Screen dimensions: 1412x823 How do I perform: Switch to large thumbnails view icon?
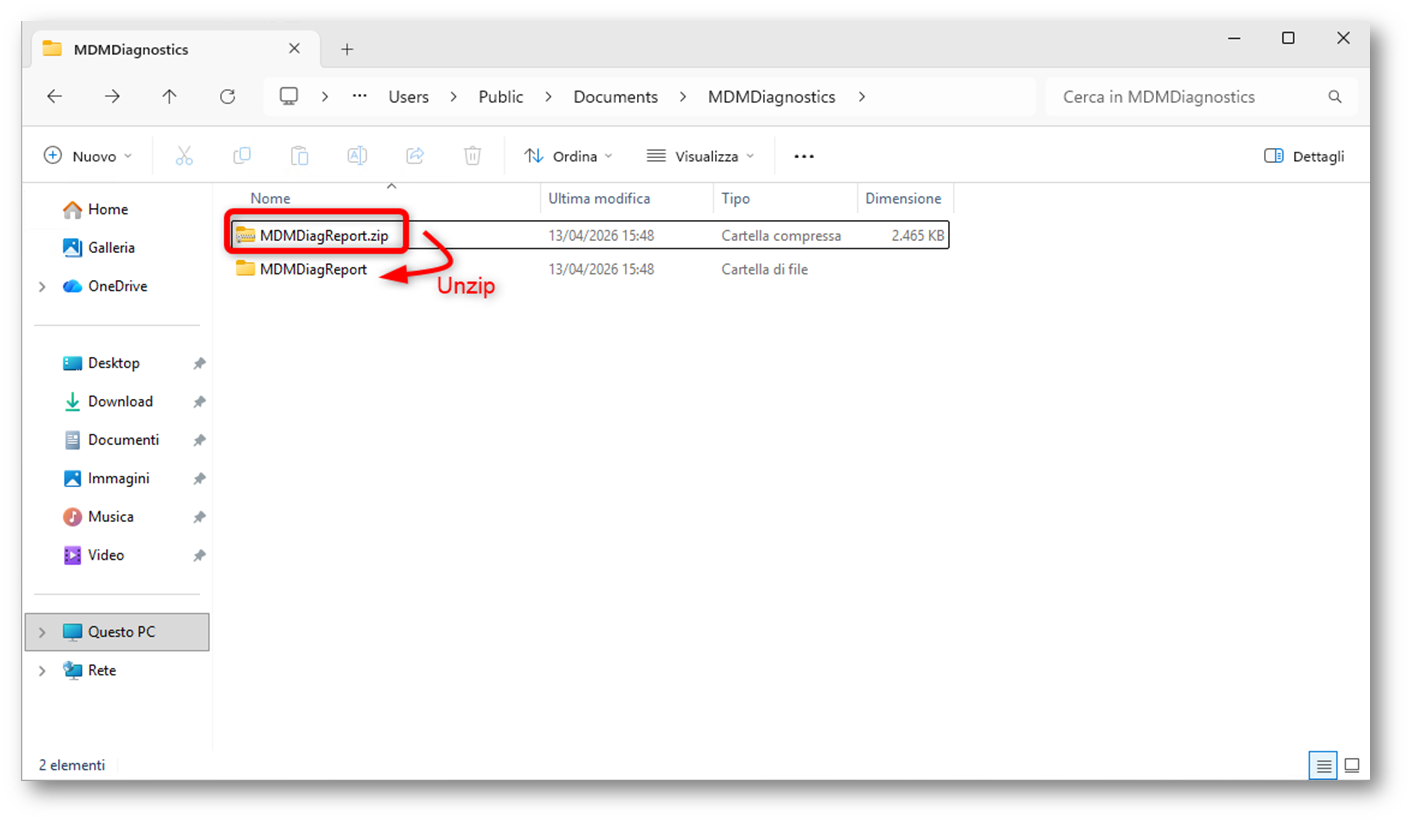tap(1352, 766)
